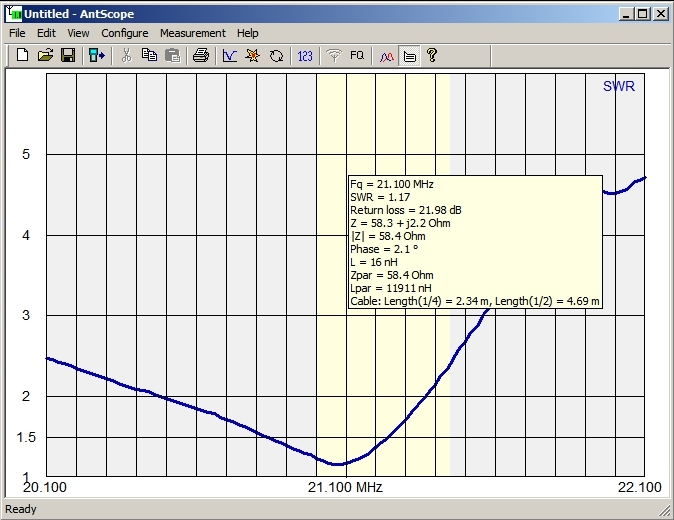Click the window resize grip corner
Screen dimensions: 674x520
(x=664, y=510)
